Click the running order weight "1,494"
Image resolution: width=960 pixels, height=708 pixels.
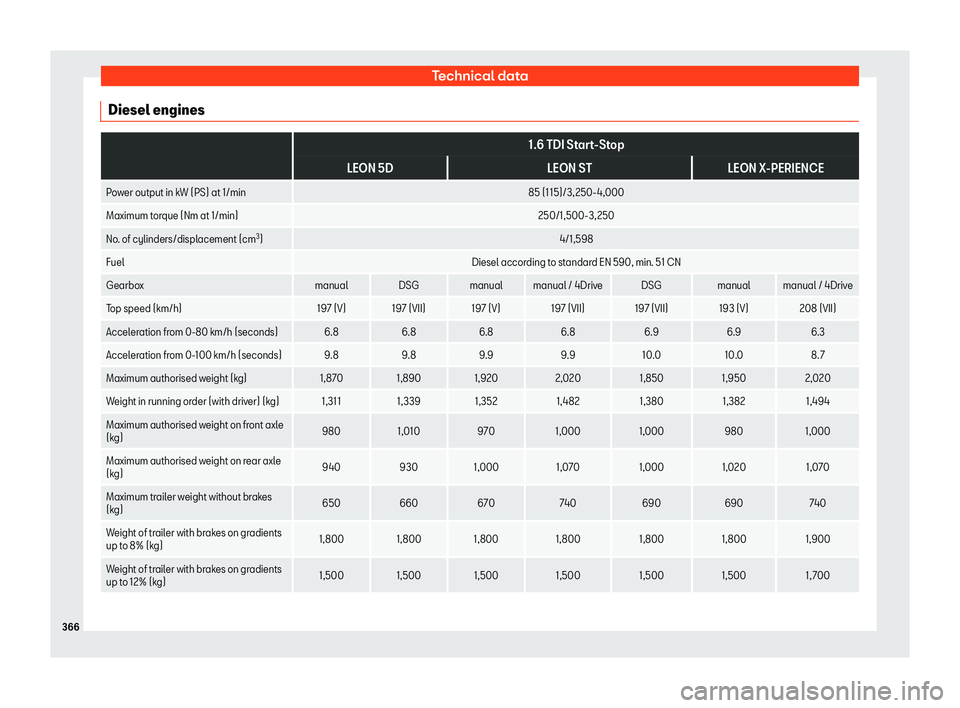pyautogui.click(x=817, y=402)
